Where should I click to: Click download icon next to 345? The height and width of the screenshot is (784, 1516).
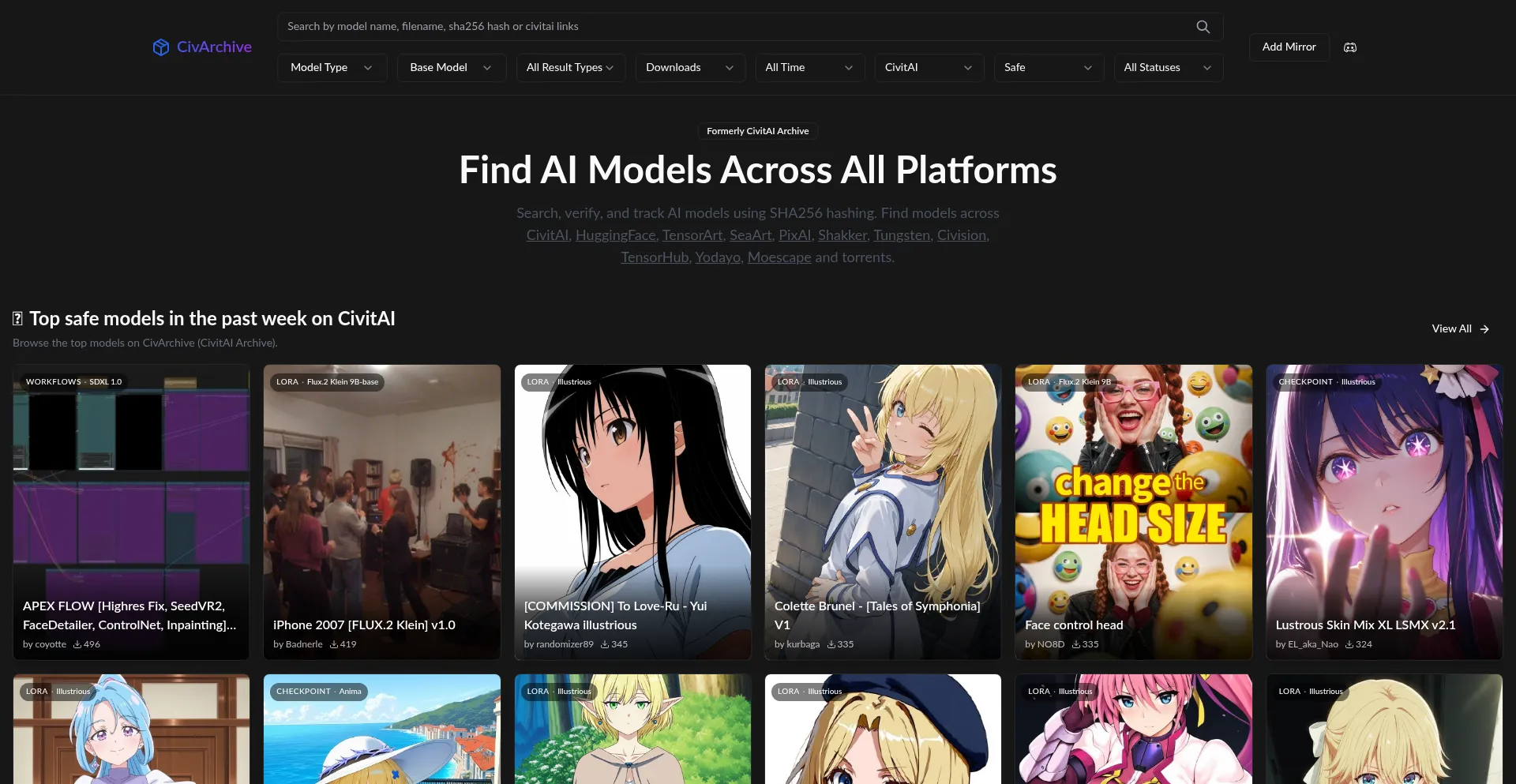(605, 644)
